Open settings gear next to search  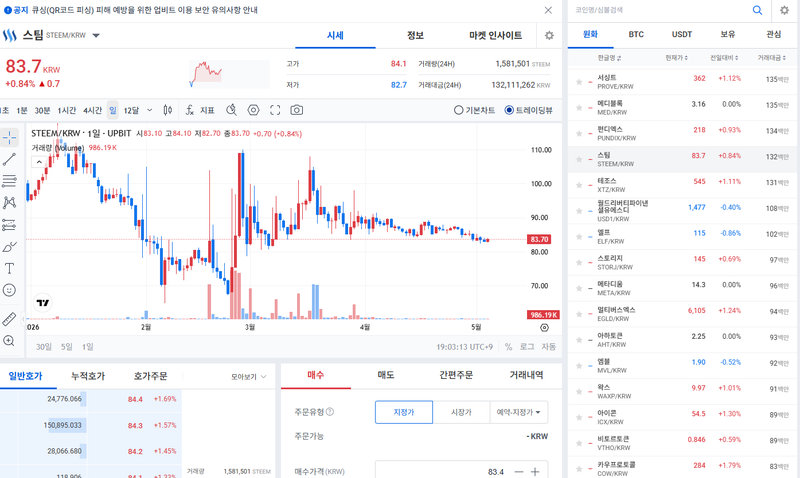click(784, 10)
